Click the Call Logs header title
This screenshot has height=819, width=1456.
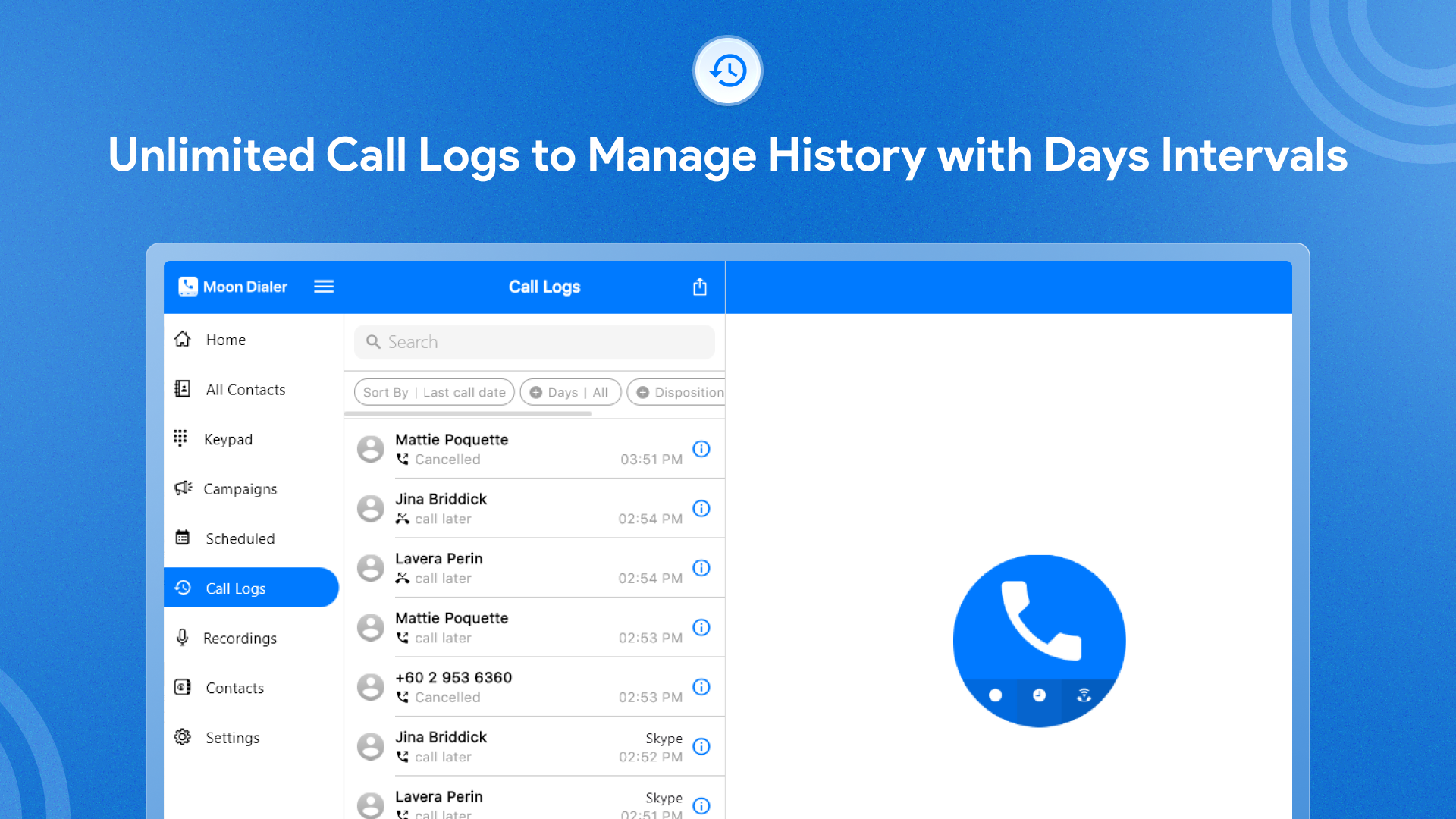(544, 287)
